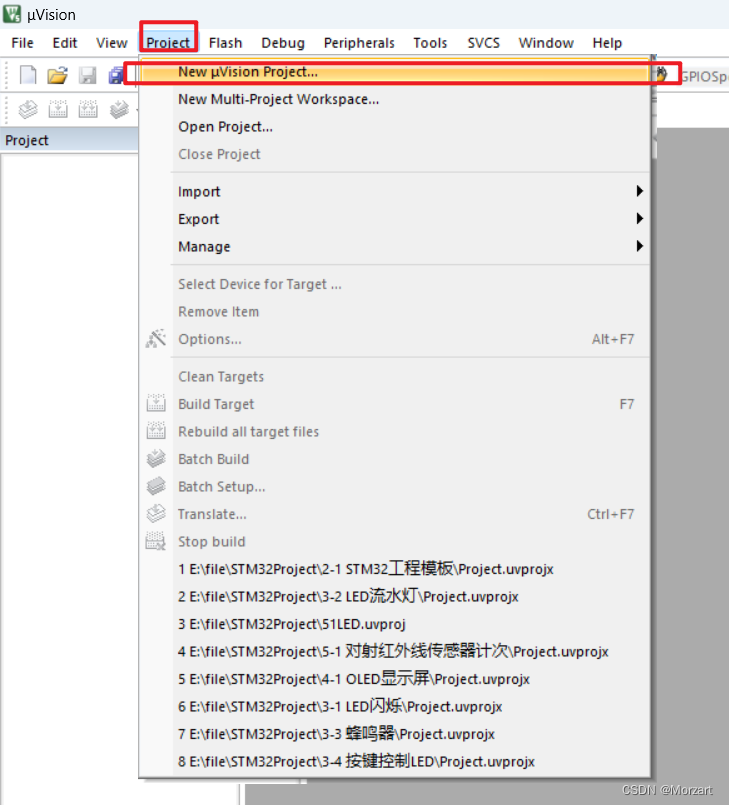
Task: Select Clean Targets entry
Action: [x=394, y=376]
